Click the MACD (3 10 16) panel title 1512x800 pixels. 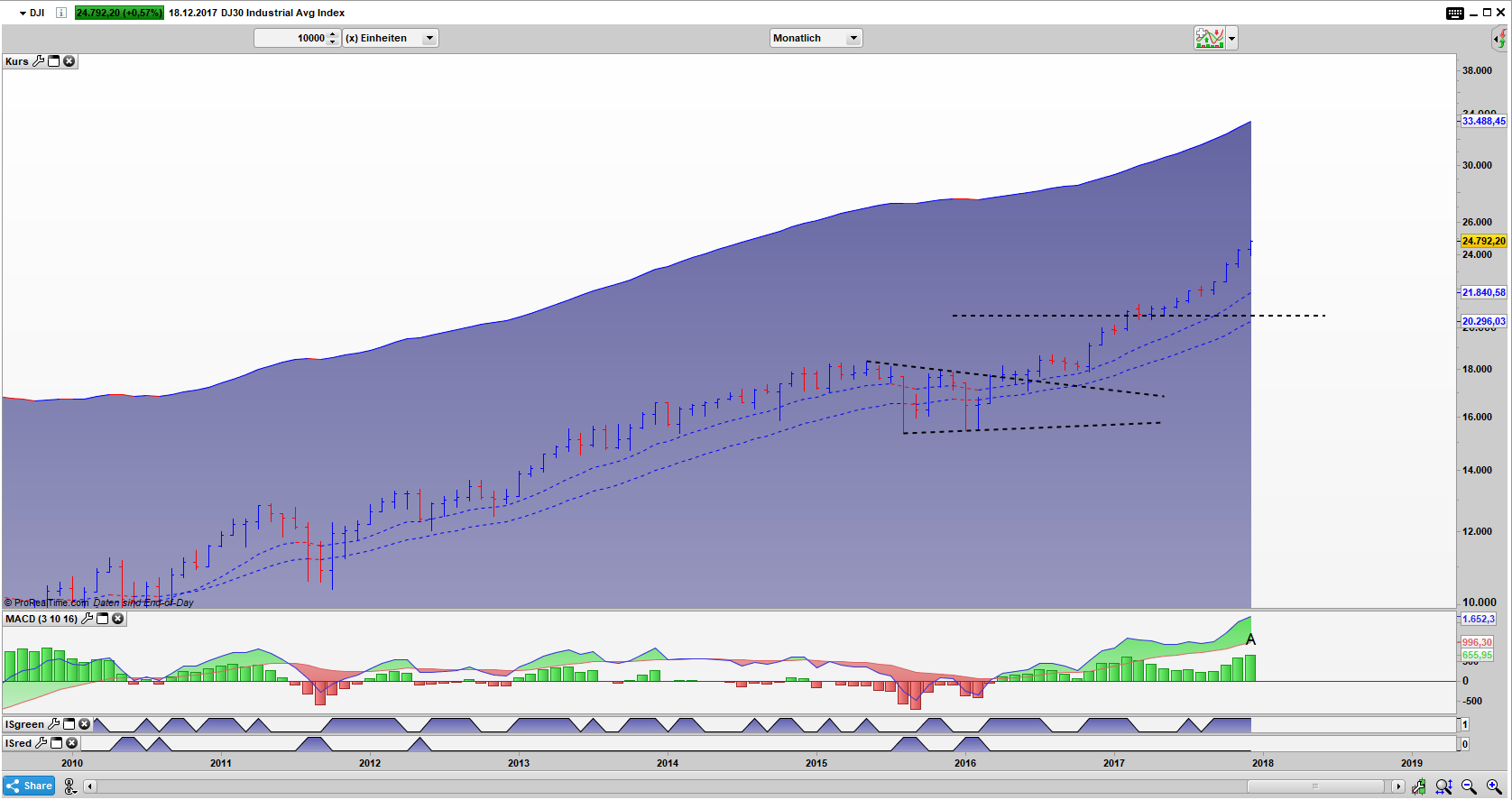click(x=41, y=619)
